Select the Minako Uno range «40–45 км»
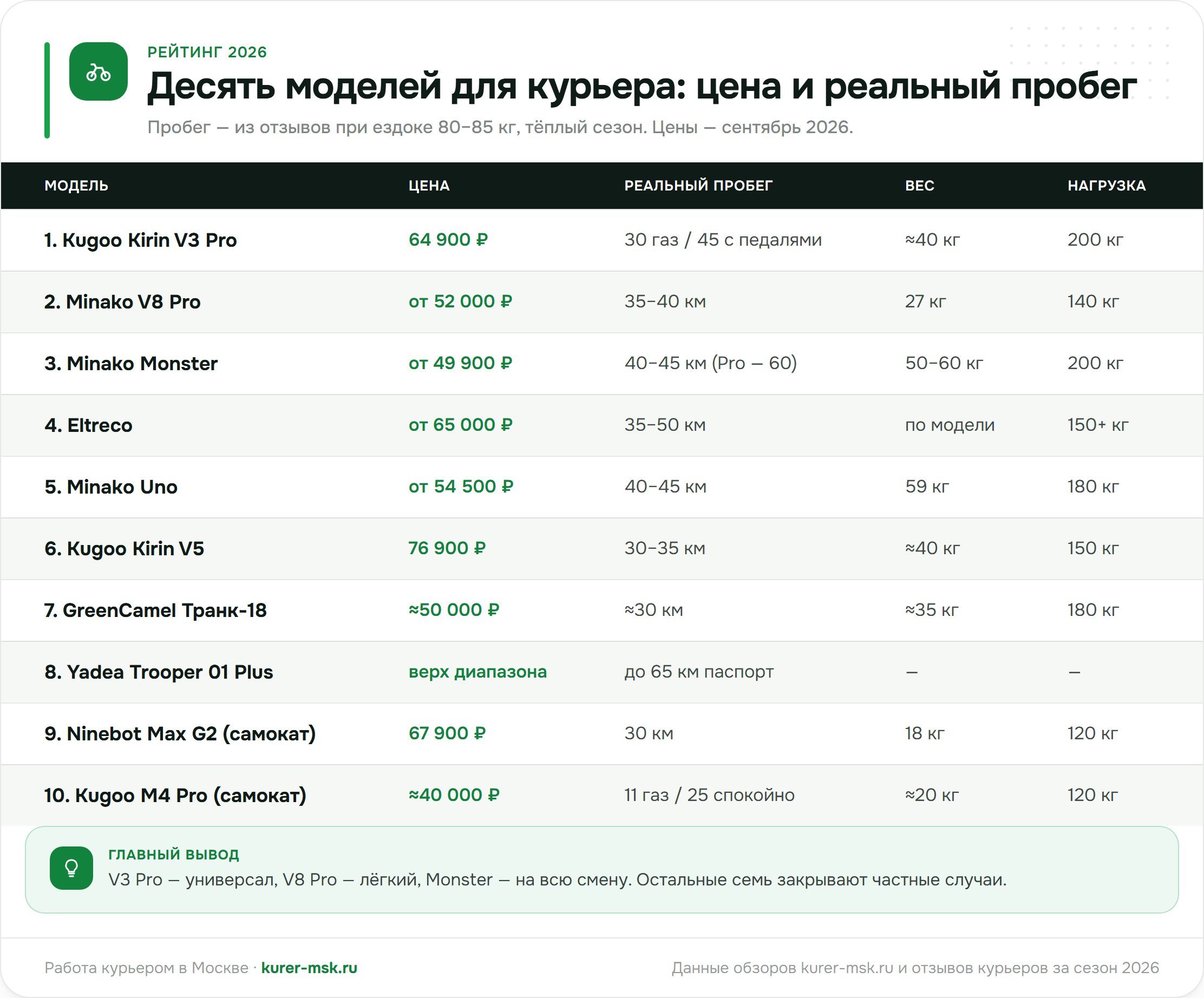 pos(666,487)
